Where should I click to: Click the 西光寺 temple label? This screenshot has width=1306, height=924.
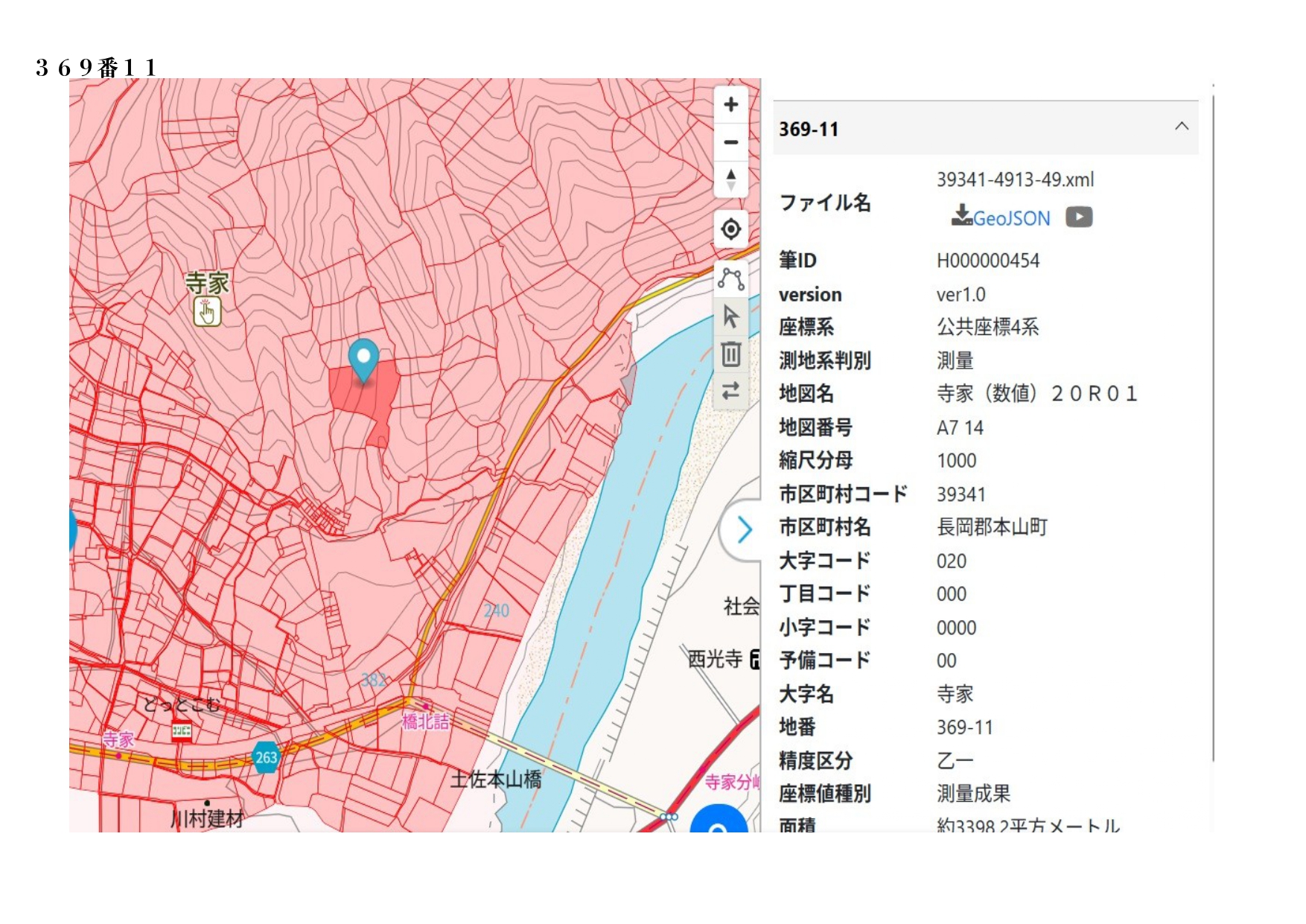tap(714, 659)
